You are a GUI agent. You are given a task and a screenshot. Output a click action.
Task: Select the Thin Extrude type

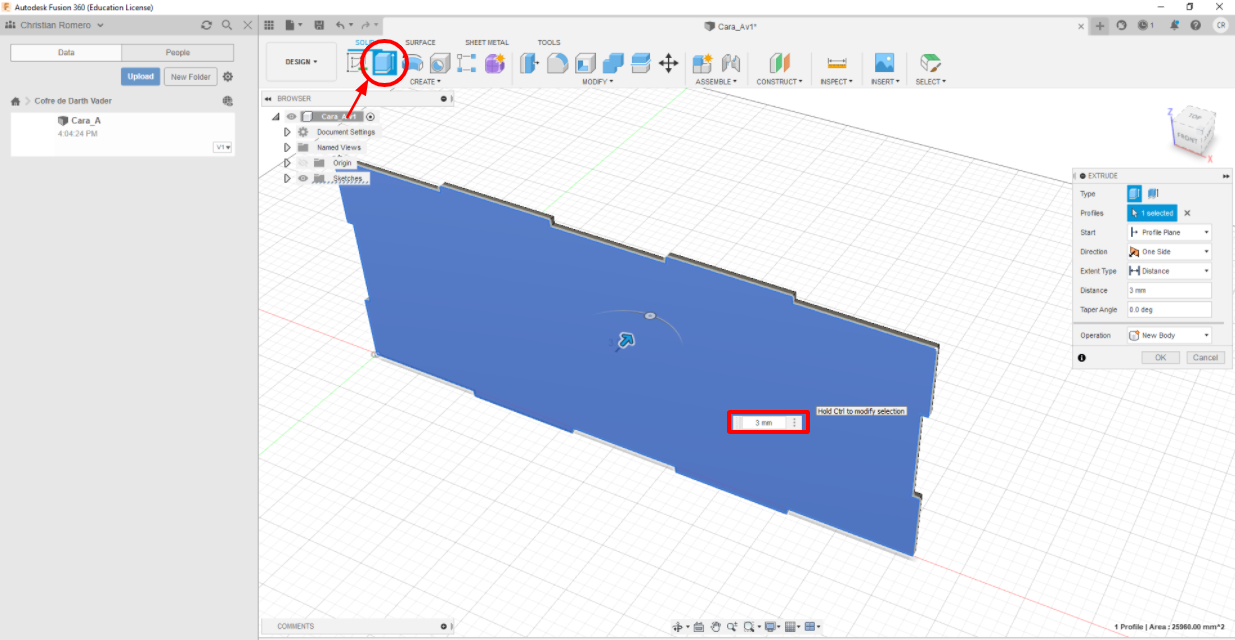point(1153,194)
